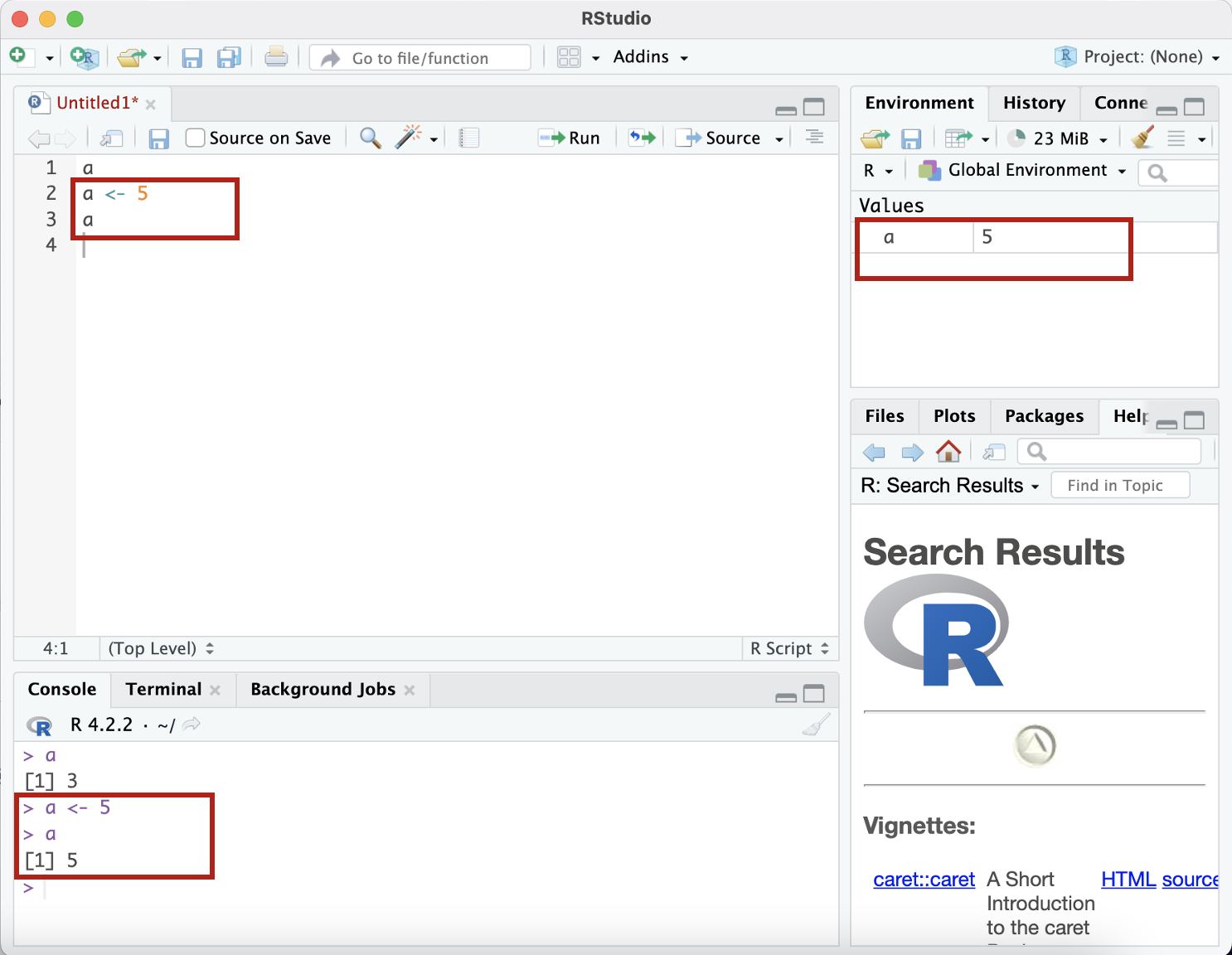The height and width of the screenshot is (955, 1232).
Task: Save all open documents
Action: coord(229,57)
